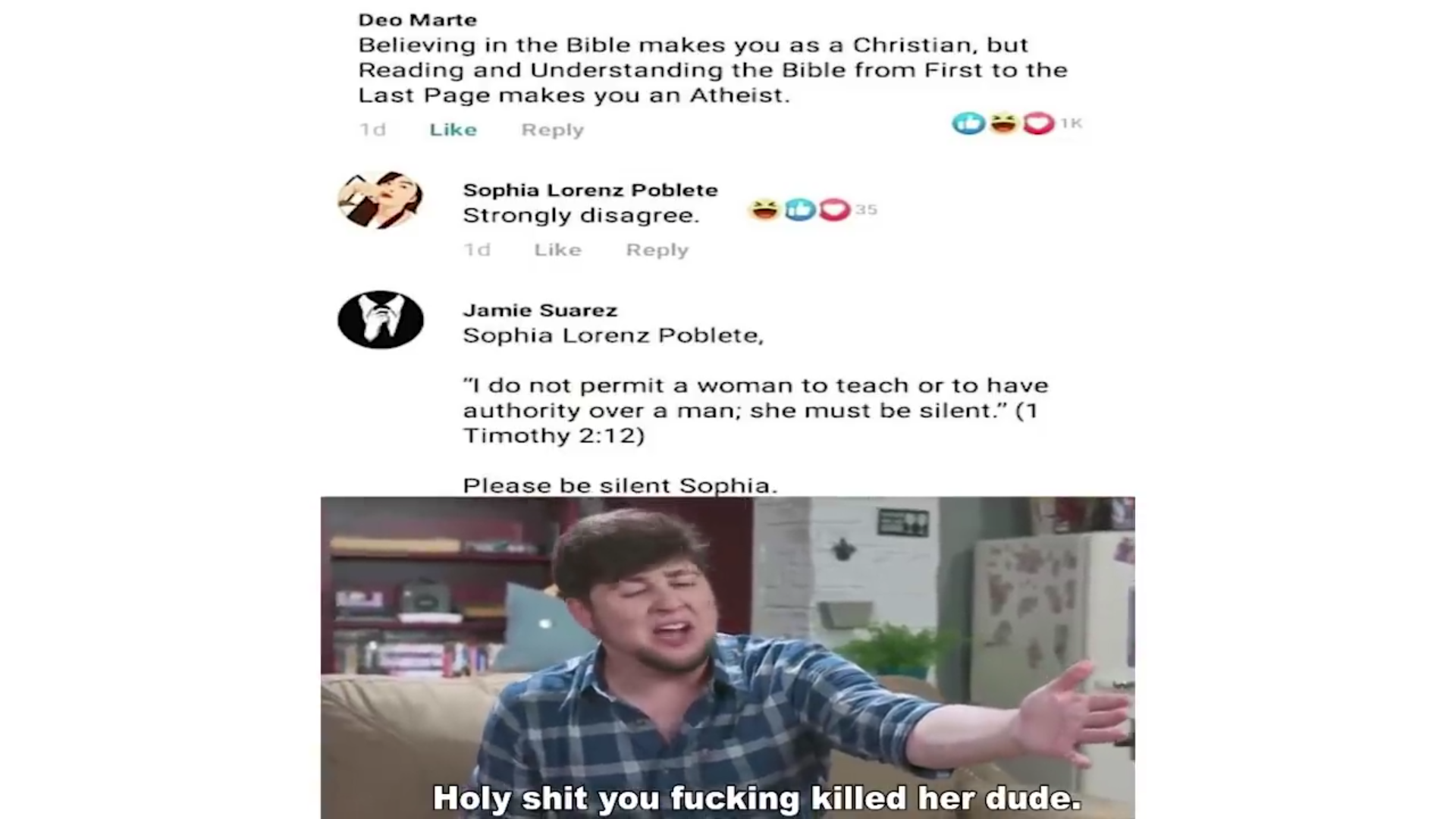Open Jamie Suarez's name link
The image size is (1456, 819).
point(540,310)
